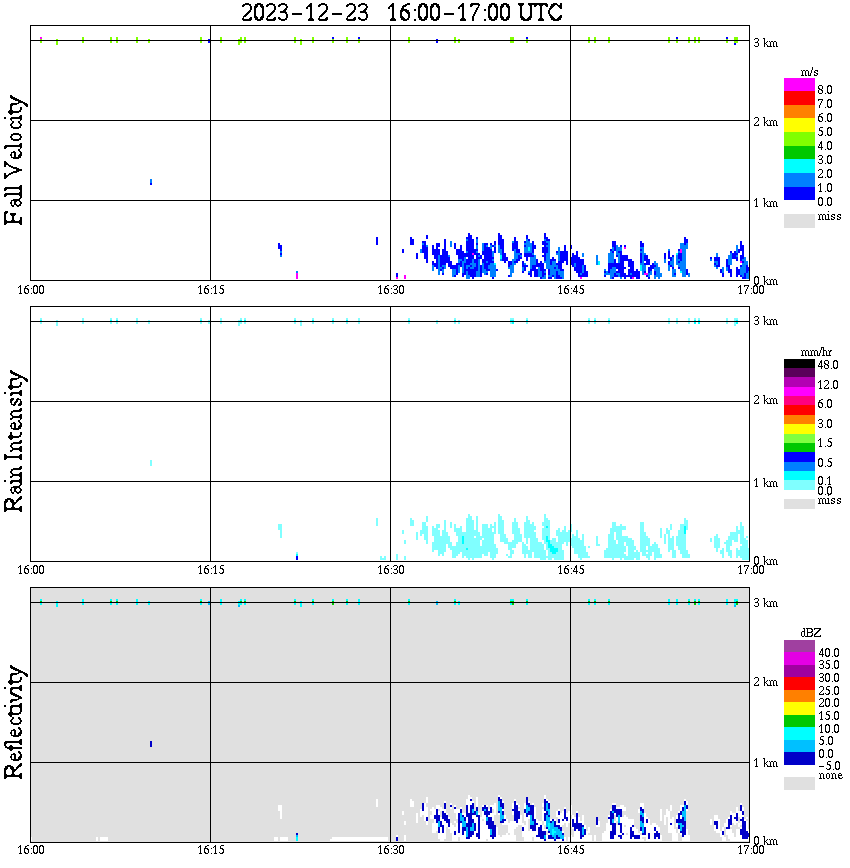Select yellow swatch in Reflectivity legend
The width and height of the screenshot is (850, 868).
(x=799, y=709)
